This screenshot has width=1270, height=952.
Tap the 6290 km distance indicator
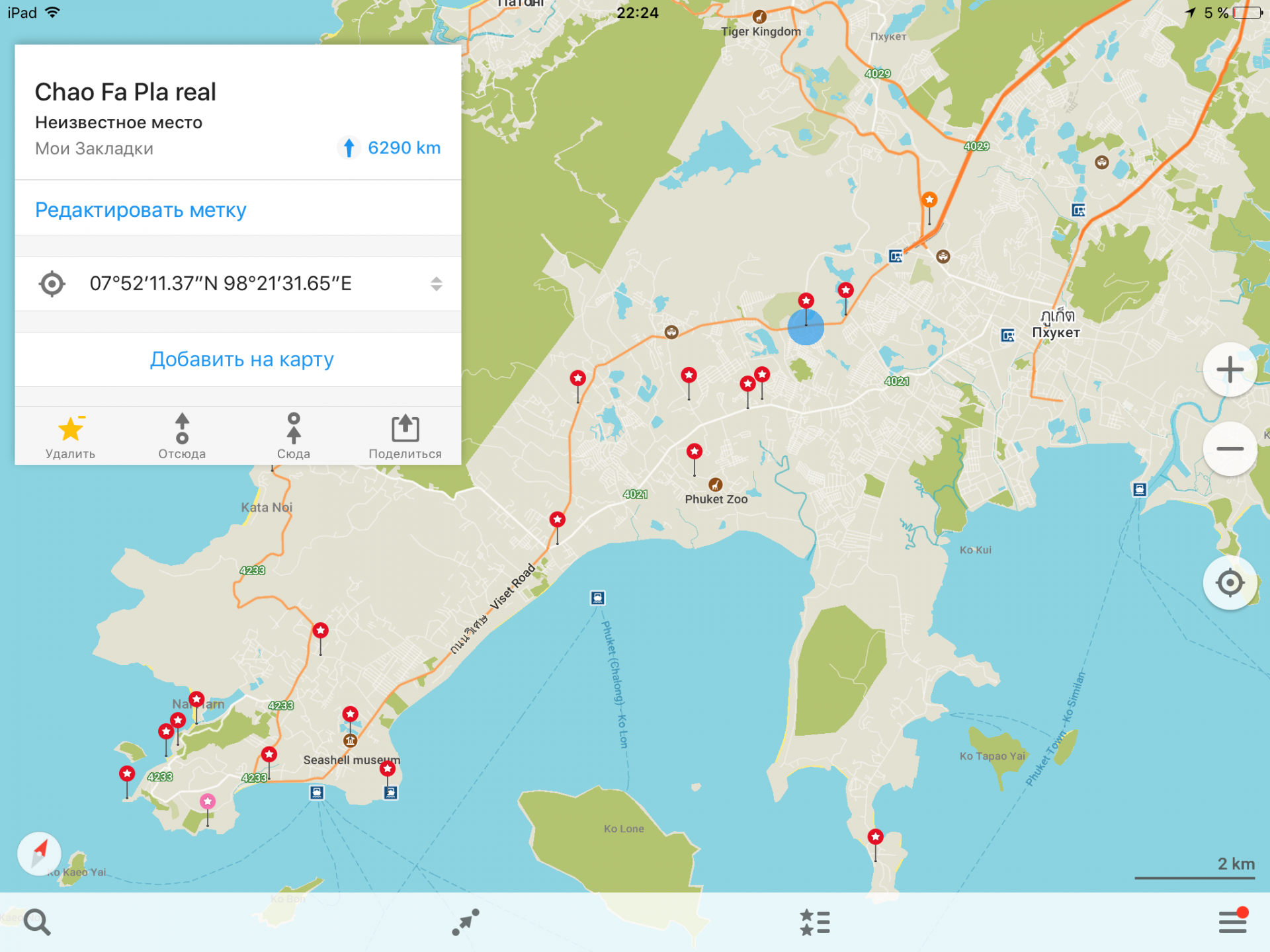[389, 148]
